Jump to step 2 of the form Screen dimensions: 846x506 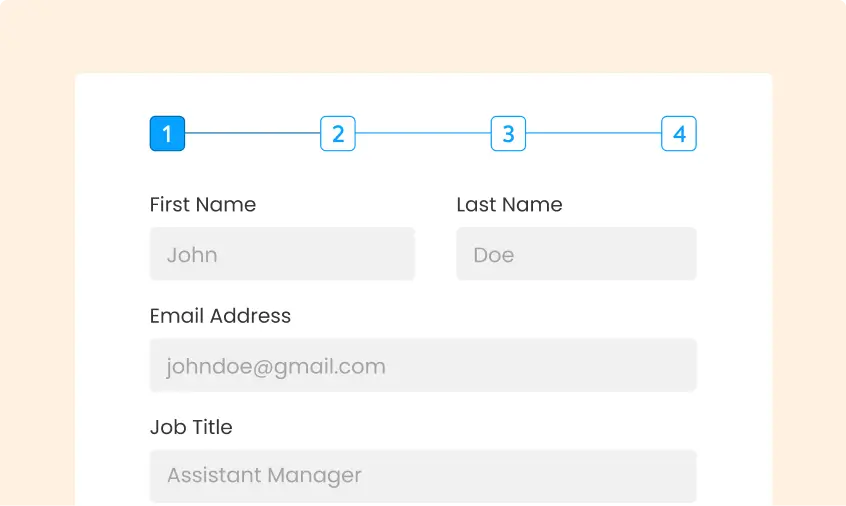tap(338, 133)
